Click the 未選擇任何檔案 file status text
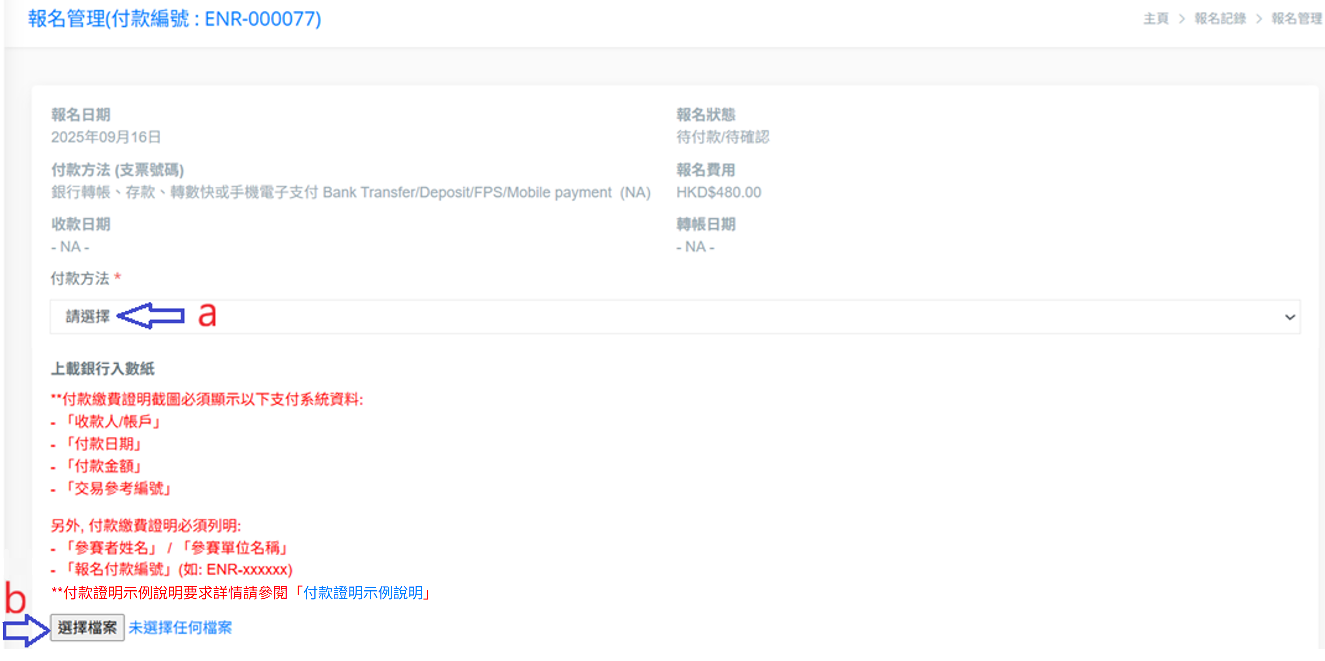Image resolution: width=1325 pixels, height=661 pixels. pyautogui.click(x=180, y=628)
